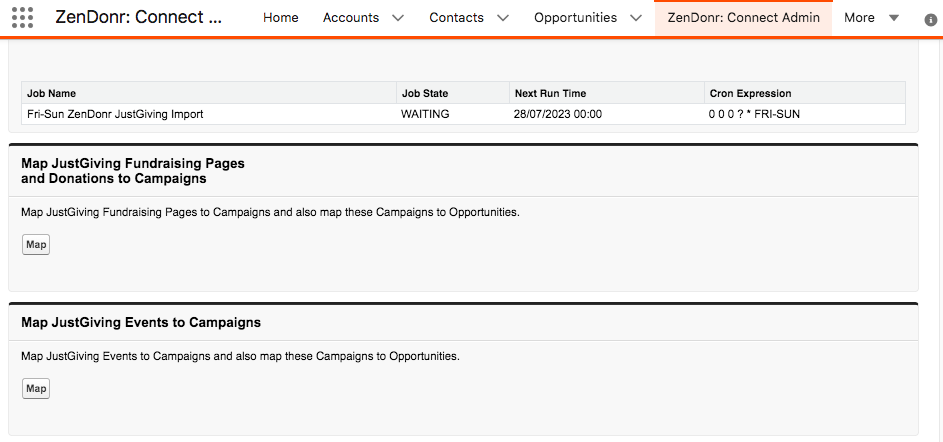Go to the Home tab

281,18
